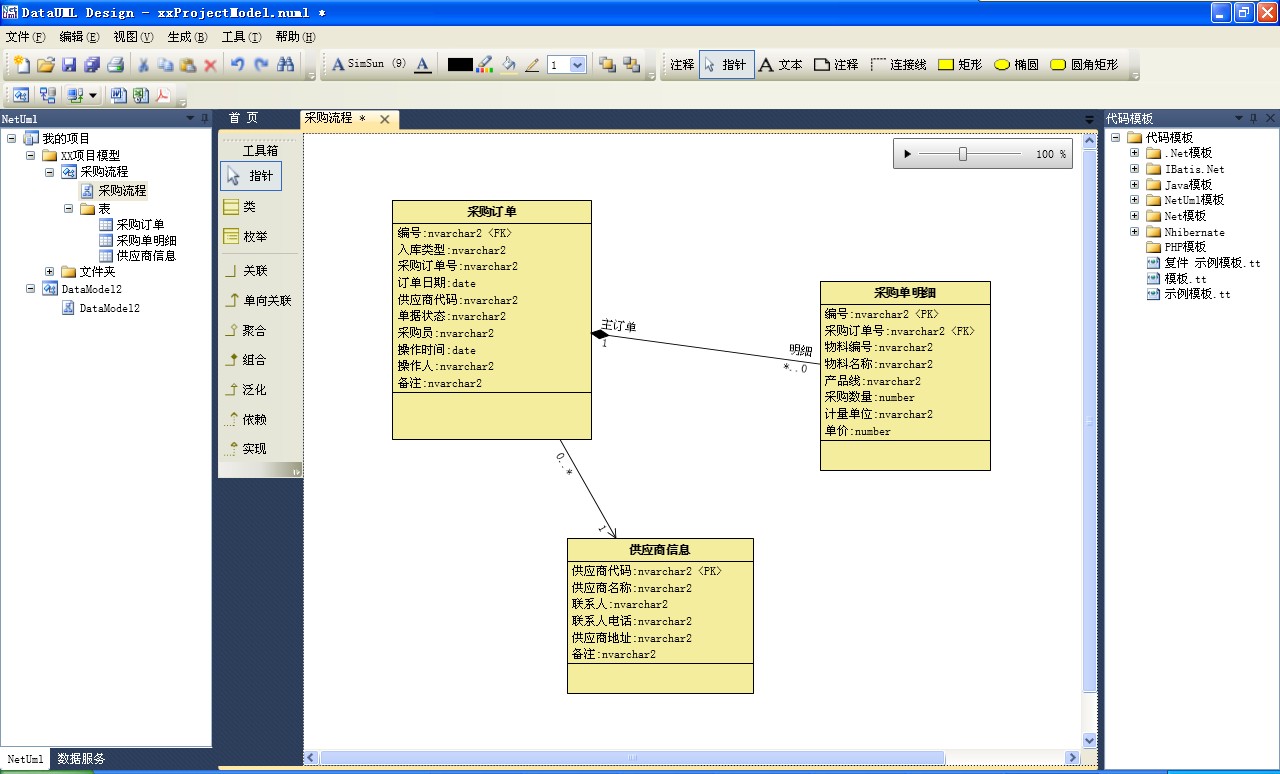Expand the IBatis.Net template folder

(1135, 169)
